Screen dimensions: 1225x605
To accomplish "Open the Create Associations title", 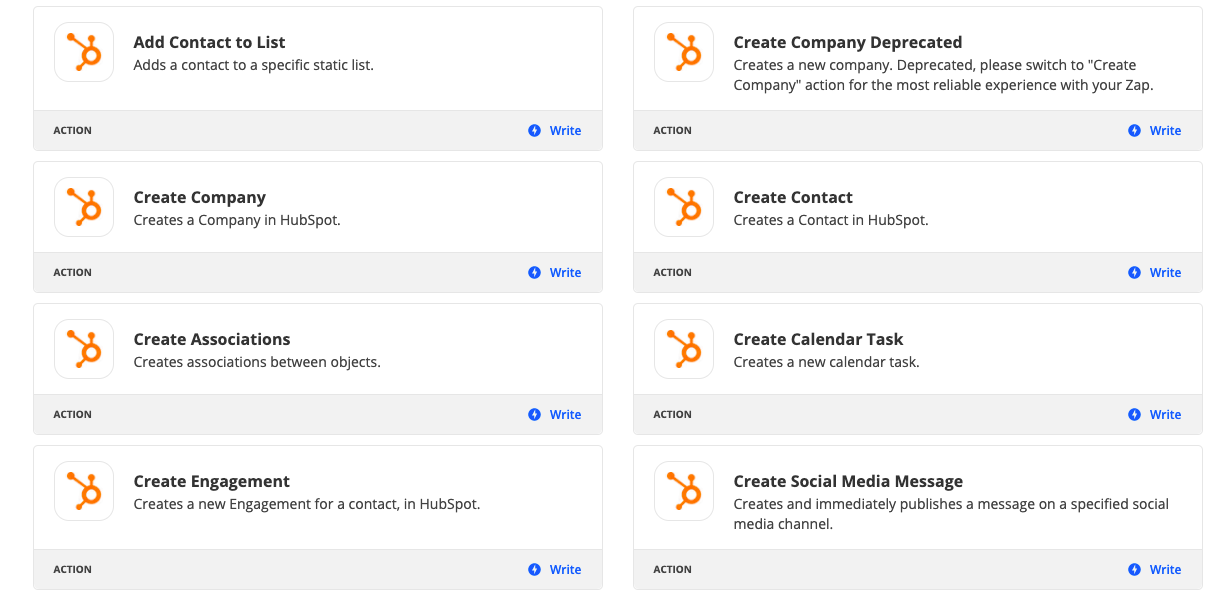I will (x=212, y=340).
